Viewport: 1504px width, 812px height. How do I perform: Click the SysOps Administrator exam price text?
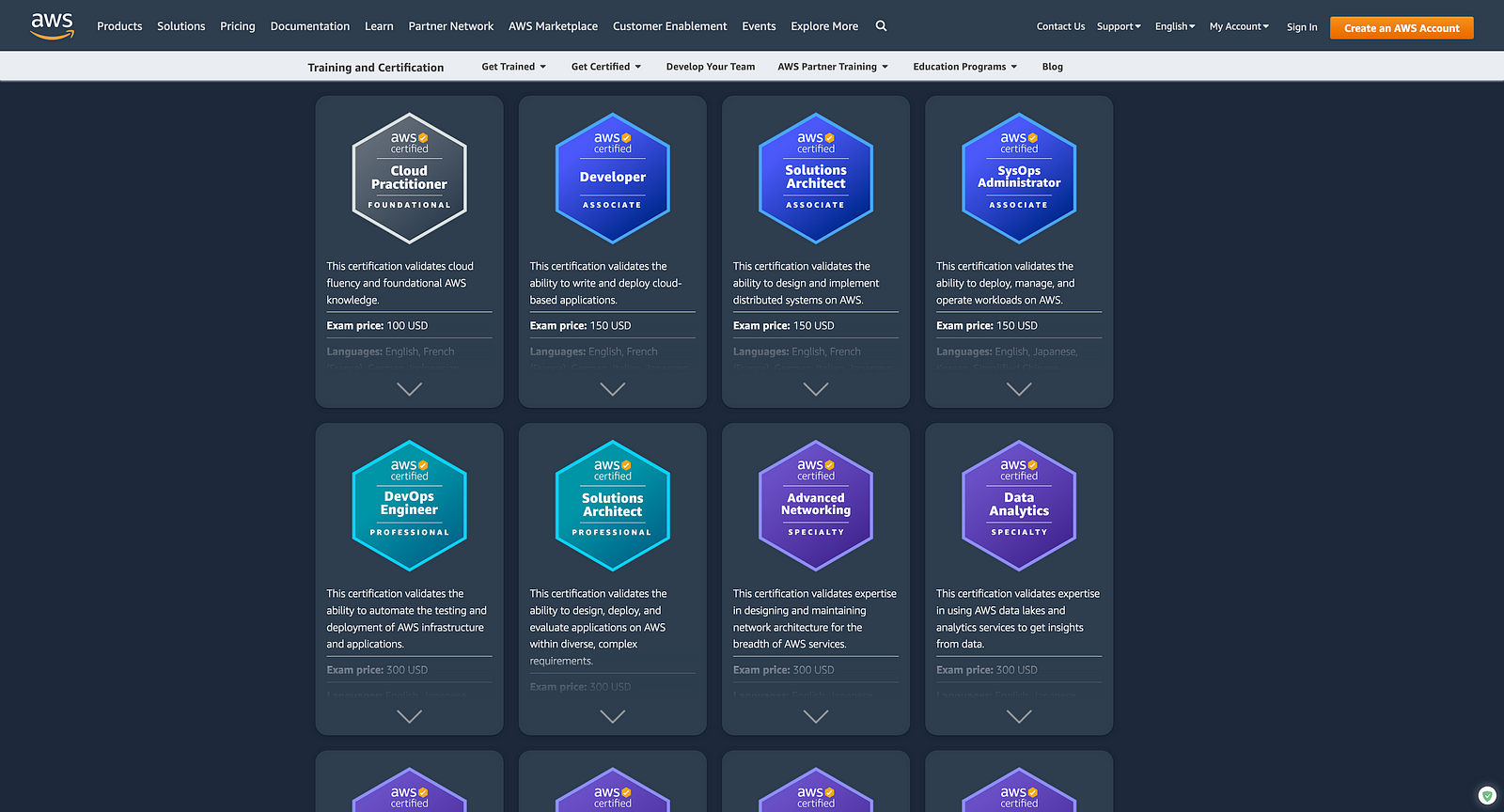point(987,326)
